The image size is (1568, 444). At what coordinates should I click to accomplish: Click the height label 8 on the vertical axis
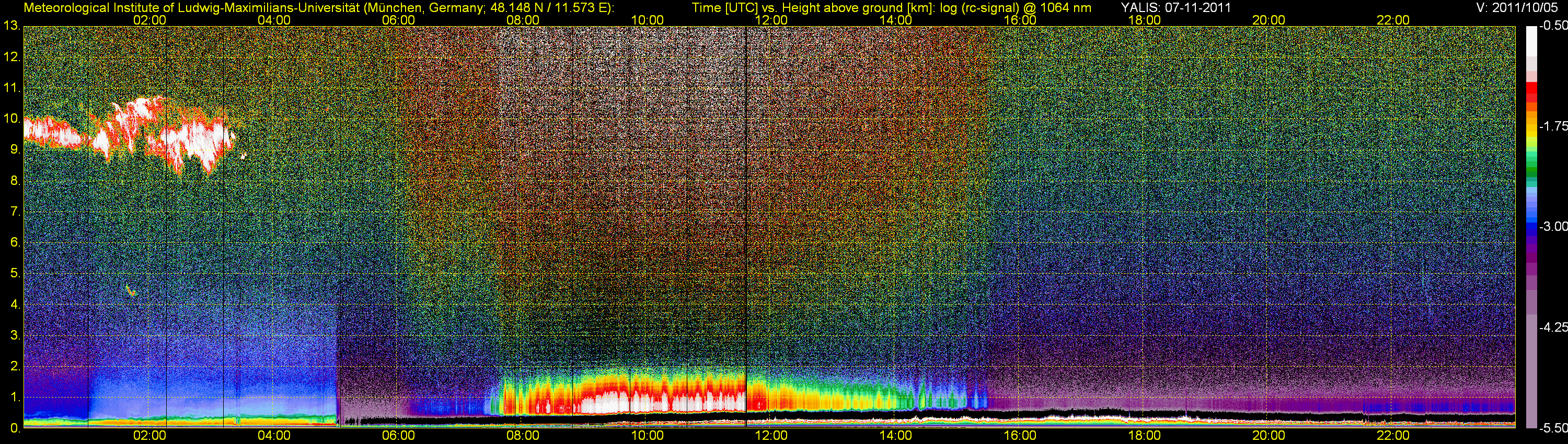coord(14,181)
